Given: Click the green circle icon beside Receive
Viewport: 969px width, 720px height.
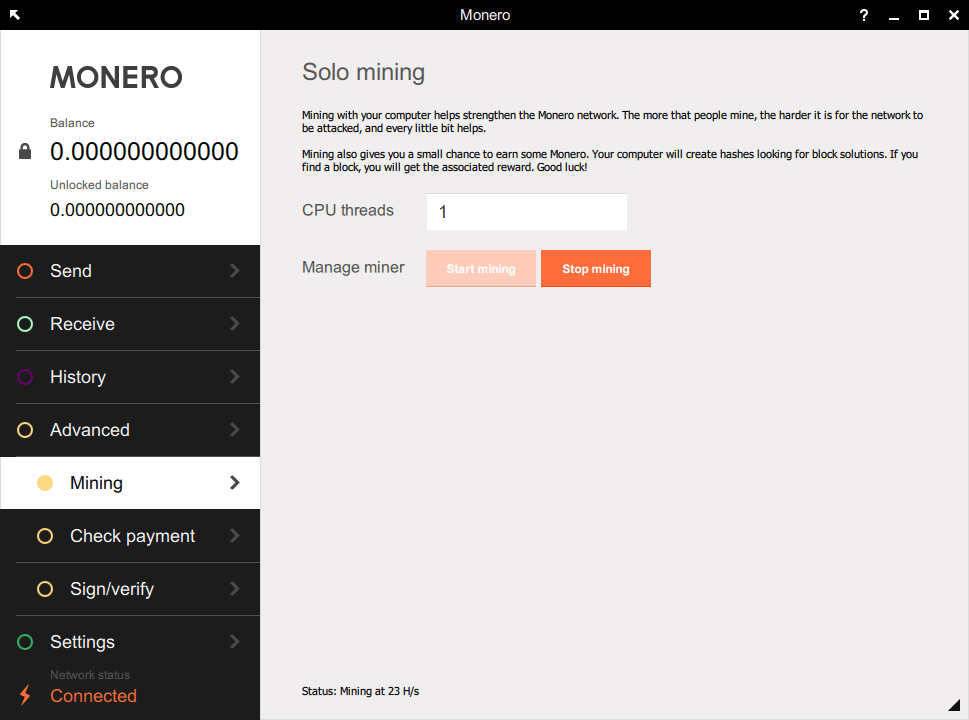Looking at the screenshot, I should [x=25, y=324].
